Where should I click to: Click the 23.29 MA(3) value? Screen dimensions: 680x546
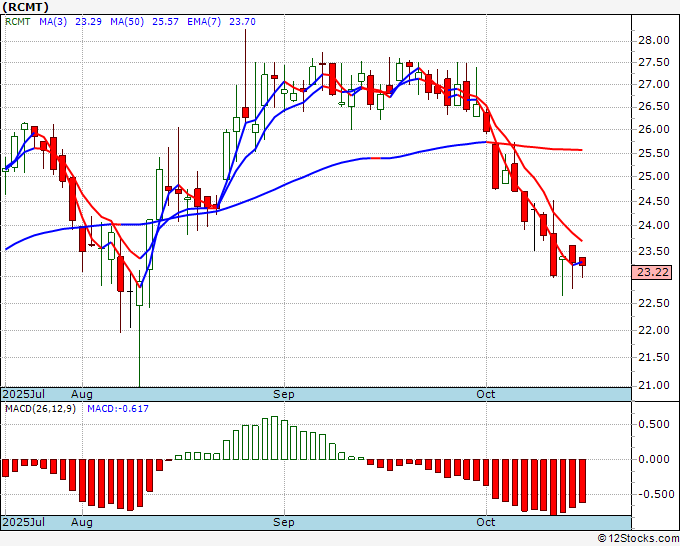88,21
